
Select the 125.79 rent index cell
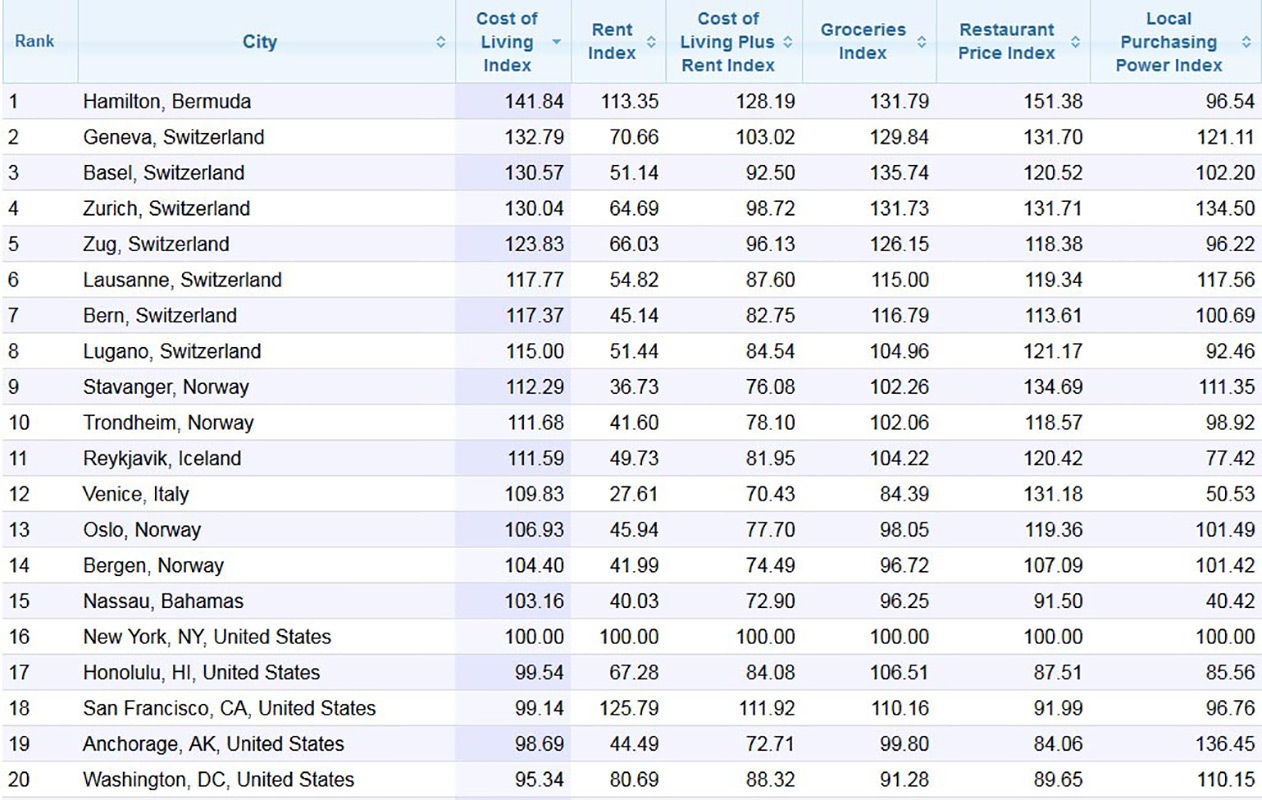pos(629,708)
